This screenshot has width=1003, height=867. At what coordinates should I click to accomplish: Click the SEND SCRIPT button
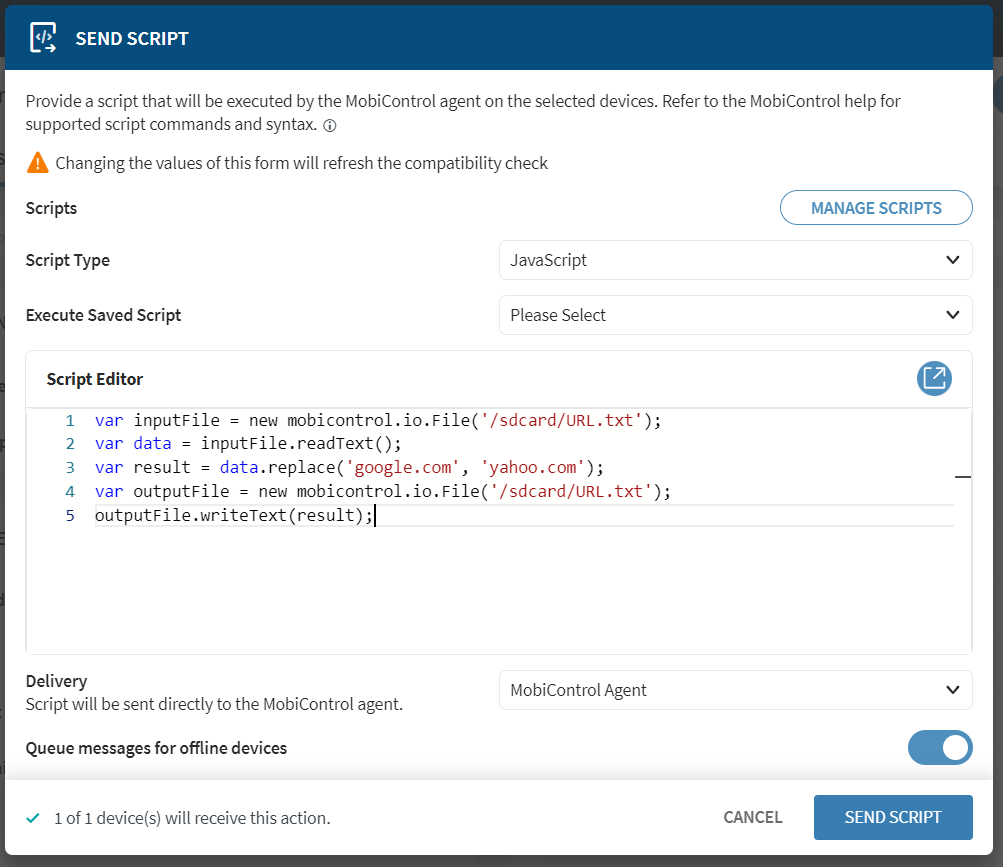892,817
